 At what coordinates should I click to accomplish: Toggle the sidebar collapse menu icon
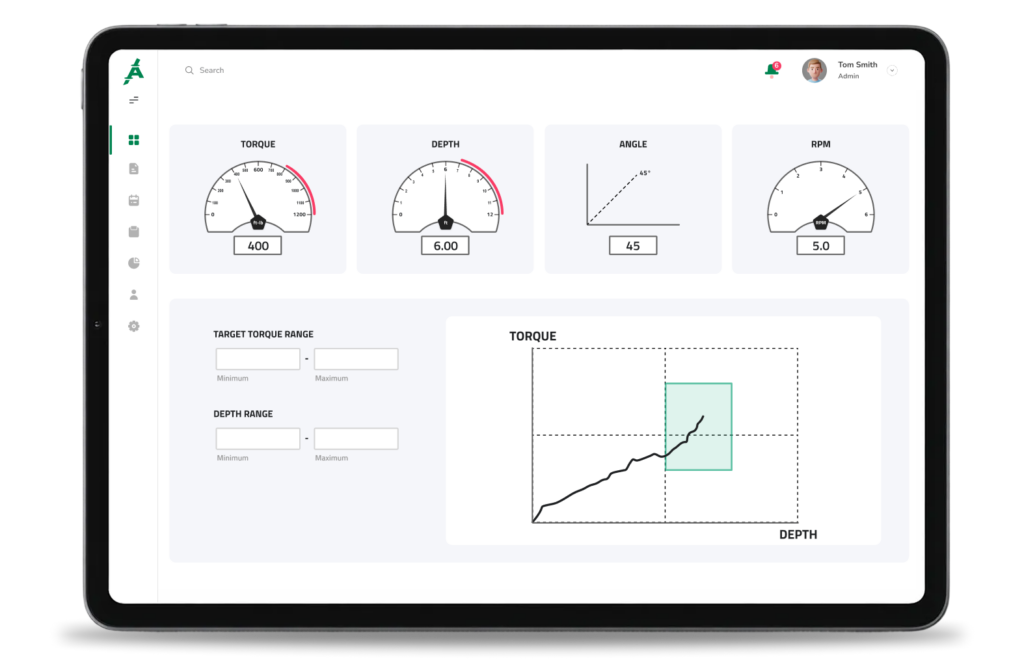(x=134, y=100)
